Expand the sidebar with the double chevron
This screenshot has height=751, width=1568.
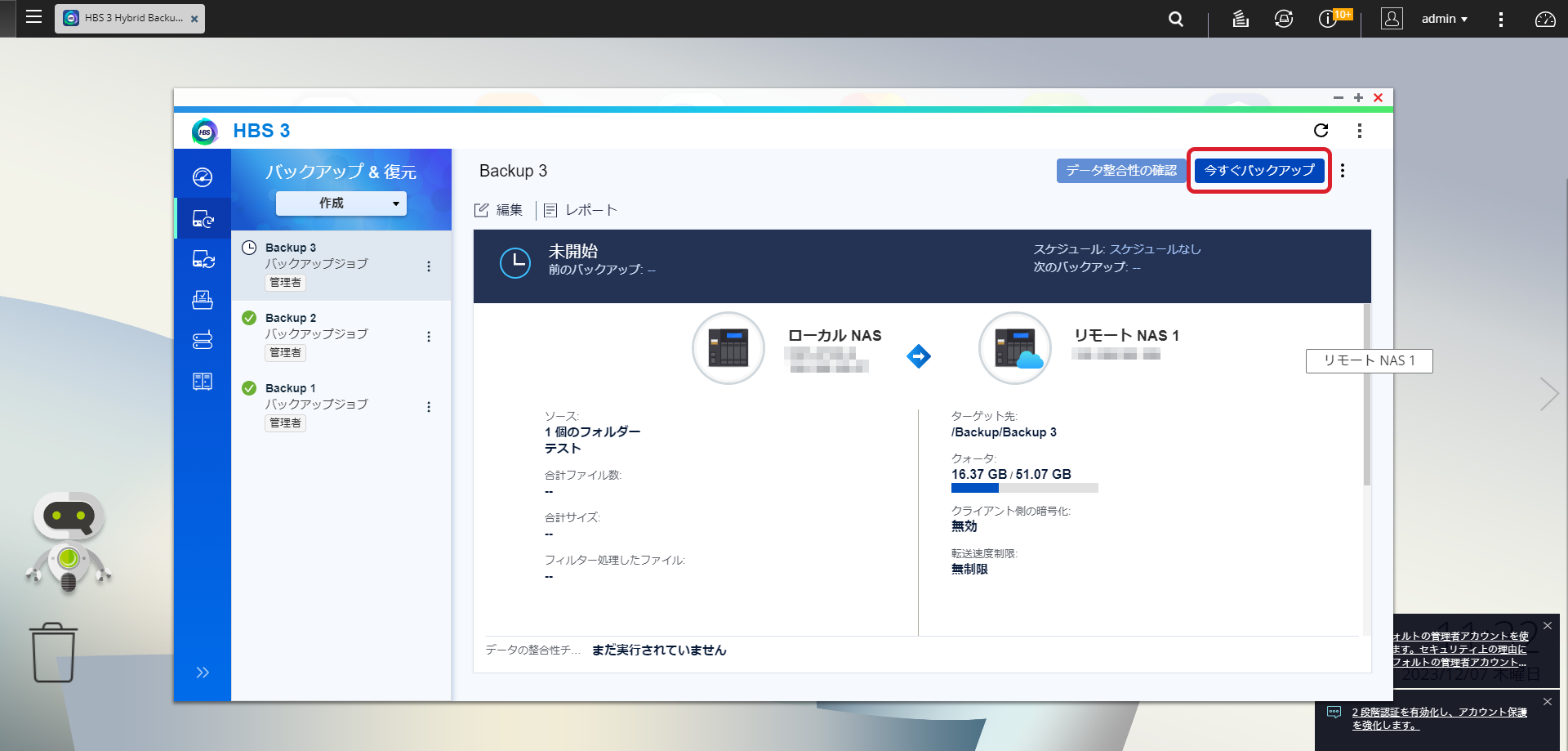pyautogui.click(x=203, y=673)
